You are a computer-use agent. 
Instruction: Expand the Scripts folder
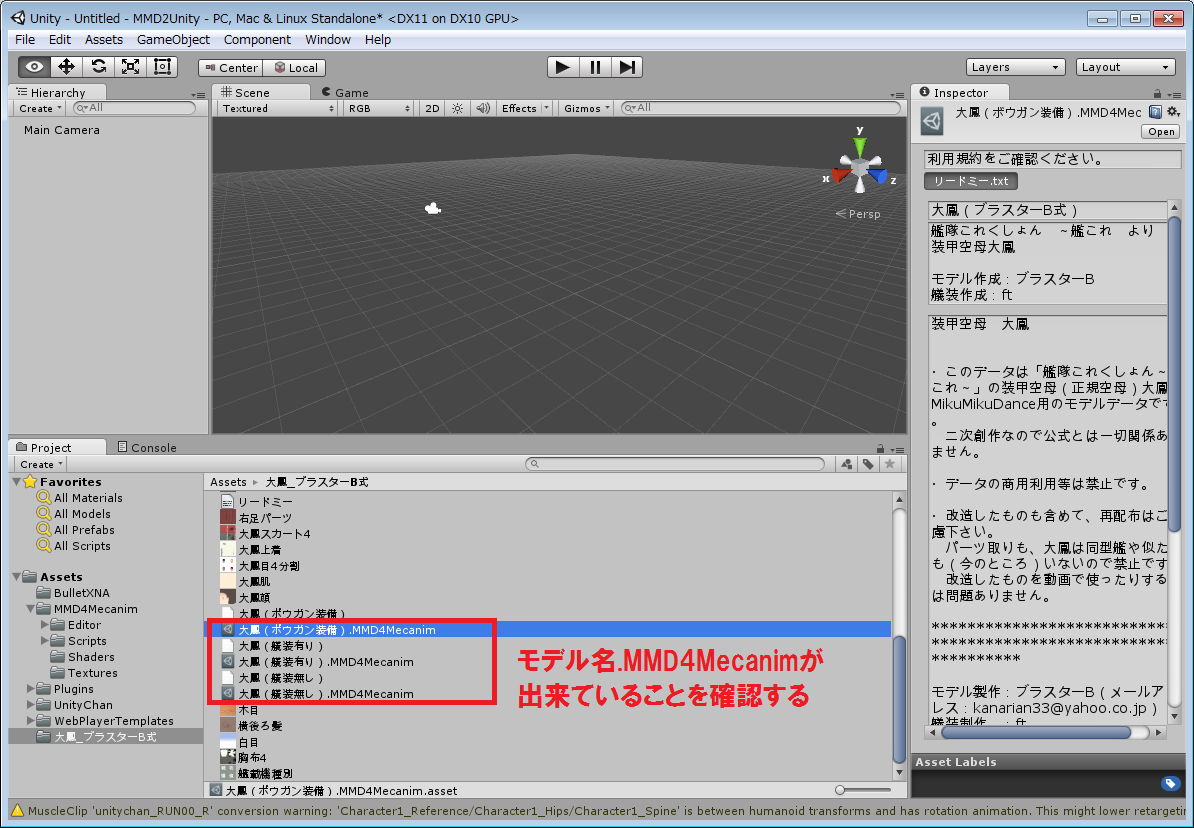point(44,641)
